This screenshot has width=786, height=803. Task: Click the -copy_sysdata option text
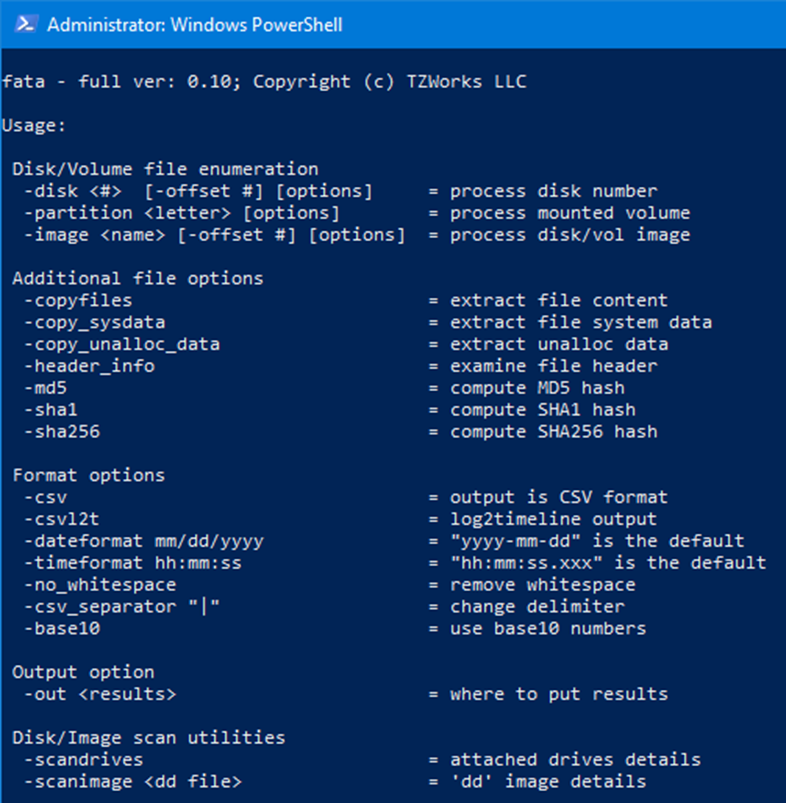coord(94,323)
